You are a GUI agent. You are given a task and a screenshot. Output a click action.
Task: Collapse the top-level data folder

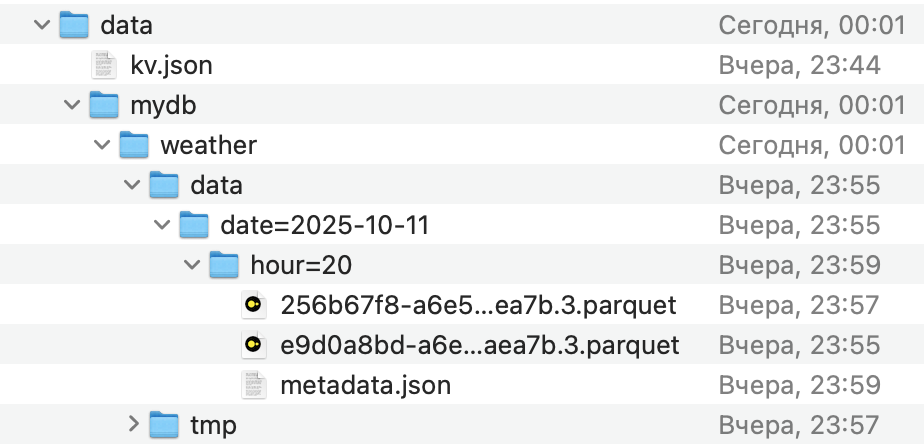click(x=41, y=25)
